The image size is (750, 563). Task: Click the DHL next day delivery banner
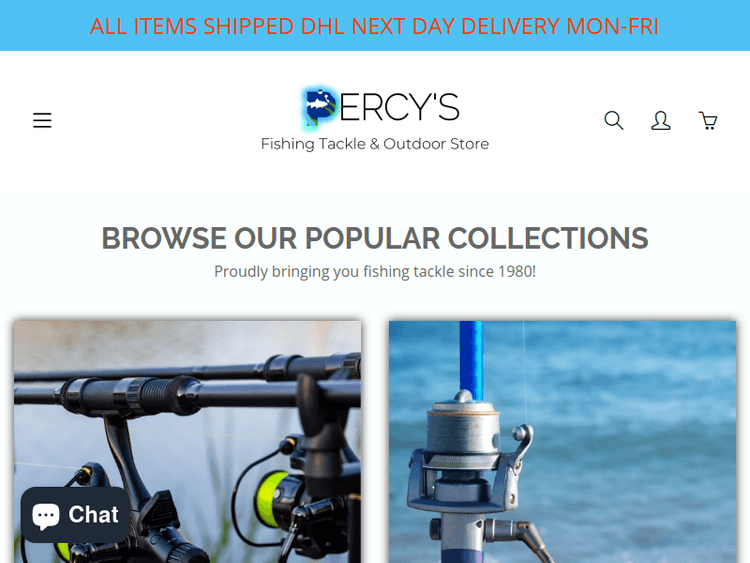point(375,25)
